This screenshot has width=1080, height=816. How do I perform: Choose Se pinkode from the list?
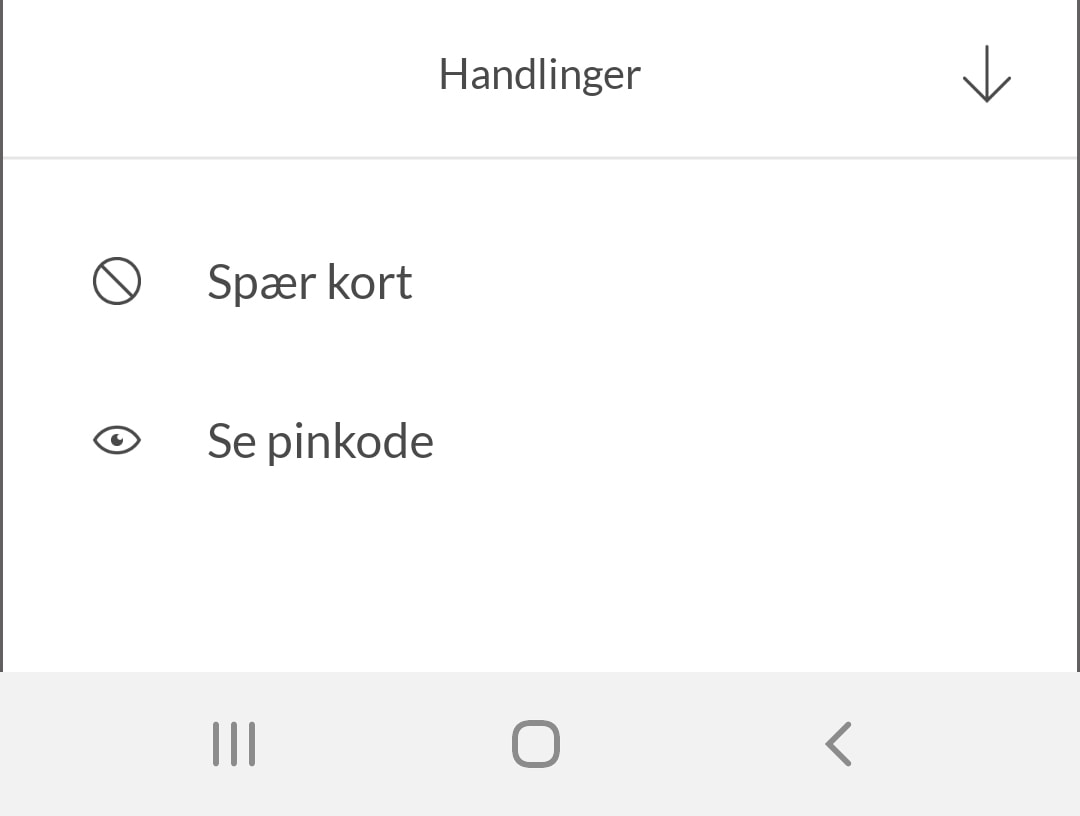pos(320,440)
